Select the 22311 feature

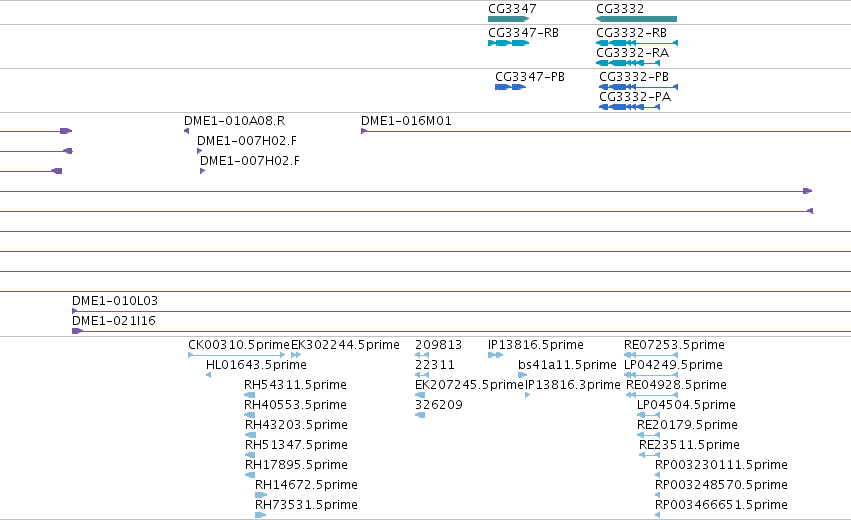tap(422, 375)
